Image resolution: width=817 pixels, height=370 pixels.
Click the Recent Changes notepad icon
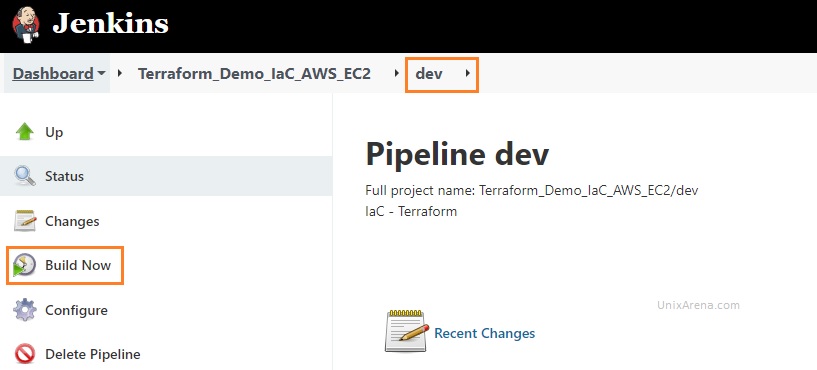tap(407, 331)
